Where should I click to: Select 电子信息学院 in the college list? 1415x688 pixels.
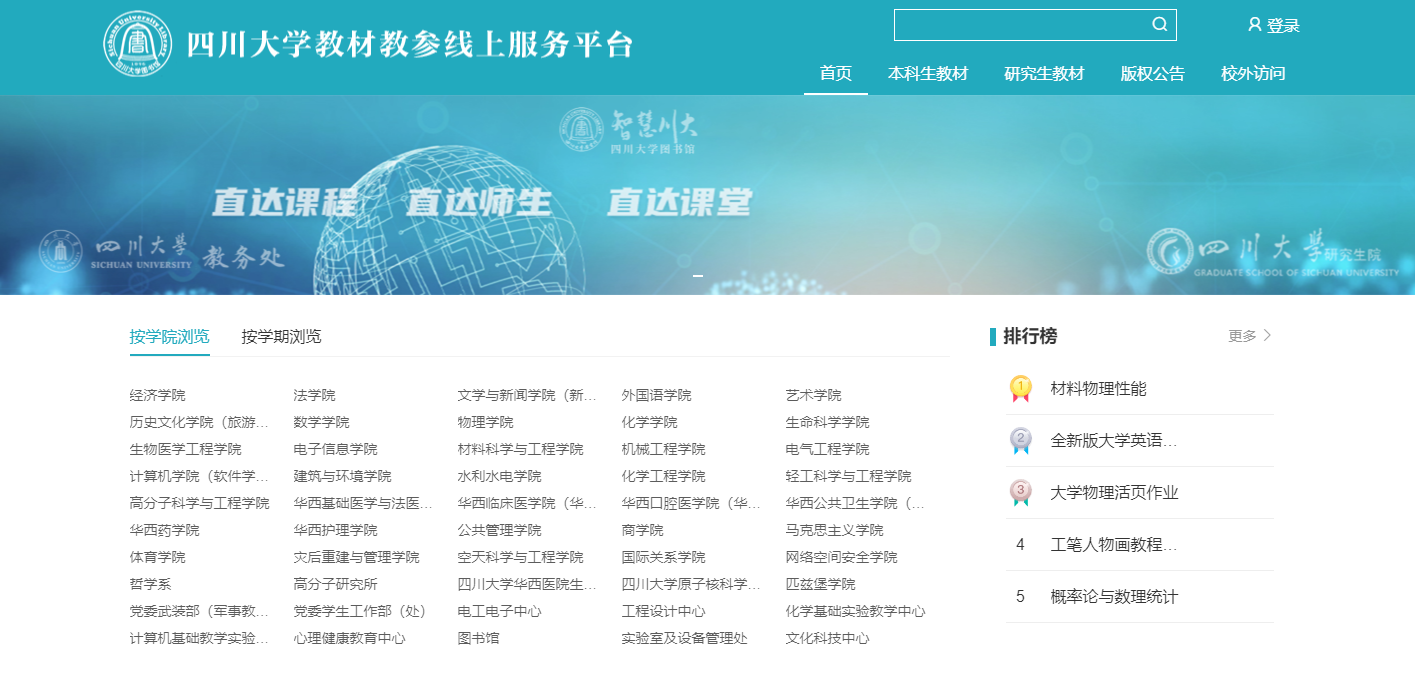tap(336, 450)
